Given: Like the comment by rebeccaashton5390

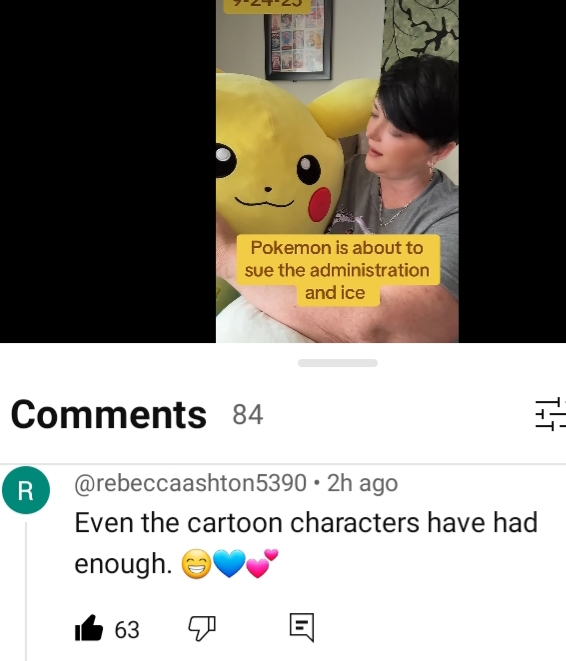Looking at the screenshot, I should point(89,628).
